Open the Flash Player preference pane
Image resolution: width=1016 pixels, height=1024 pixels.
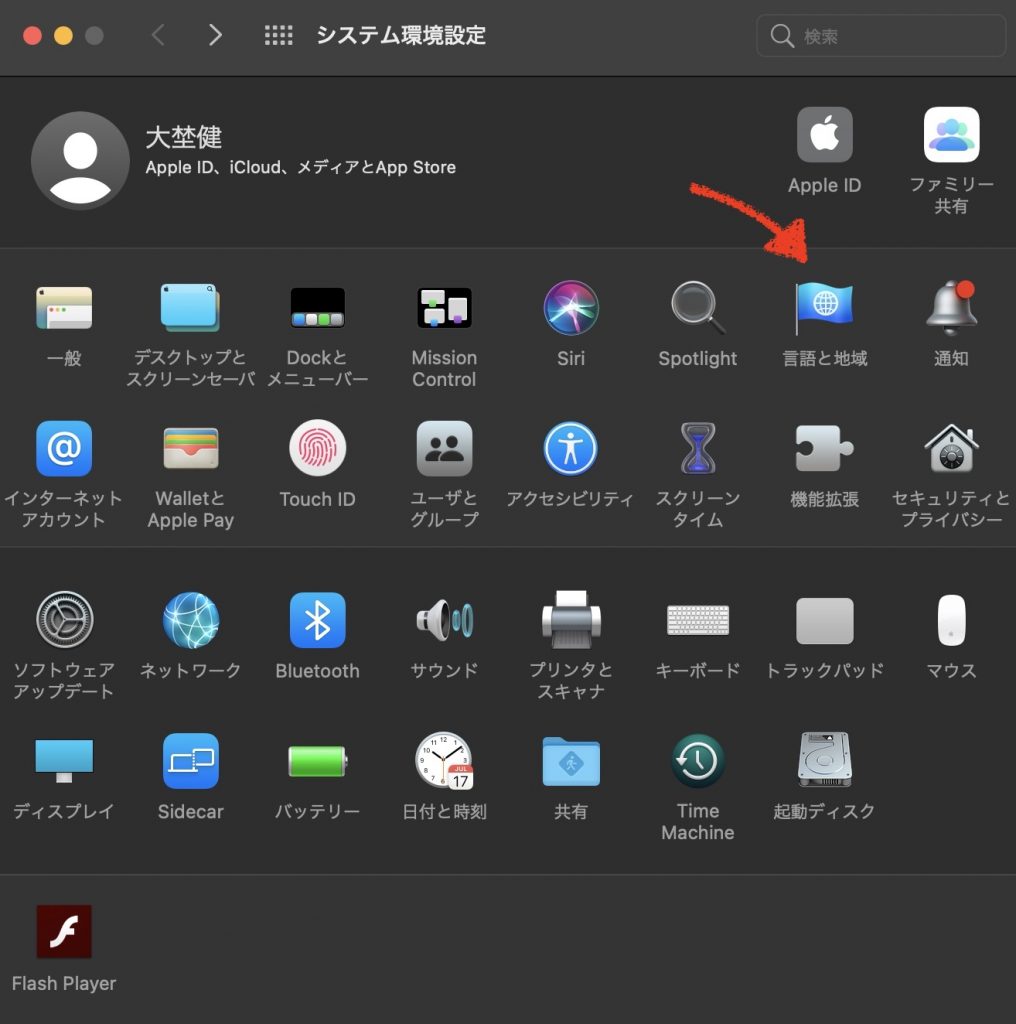coord(64,932)
